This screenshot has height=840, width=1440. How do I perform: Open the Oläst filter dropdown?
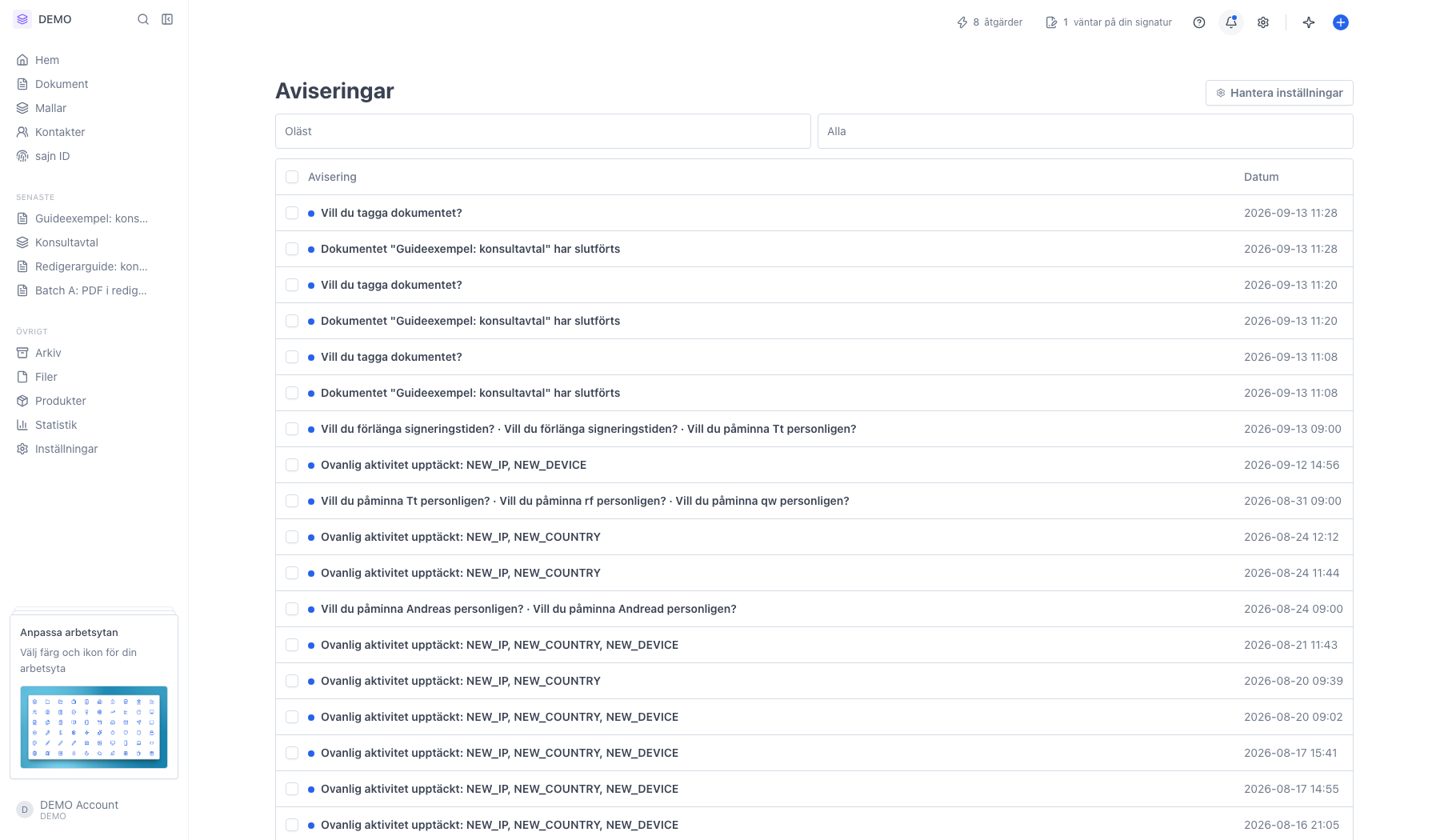click(543, 131)
